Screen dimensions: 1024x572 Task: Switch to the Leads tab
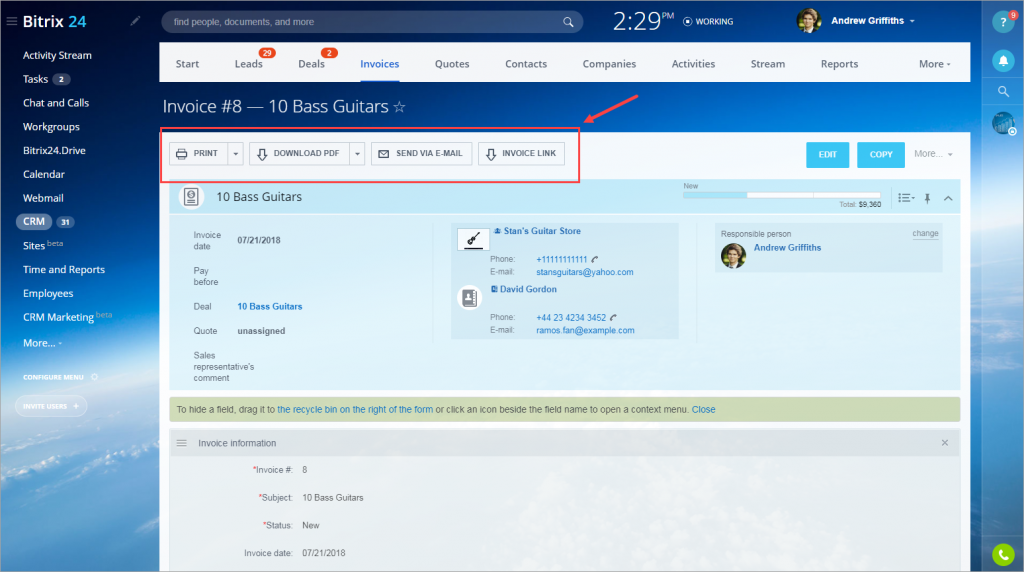click(x=249, y=64)
